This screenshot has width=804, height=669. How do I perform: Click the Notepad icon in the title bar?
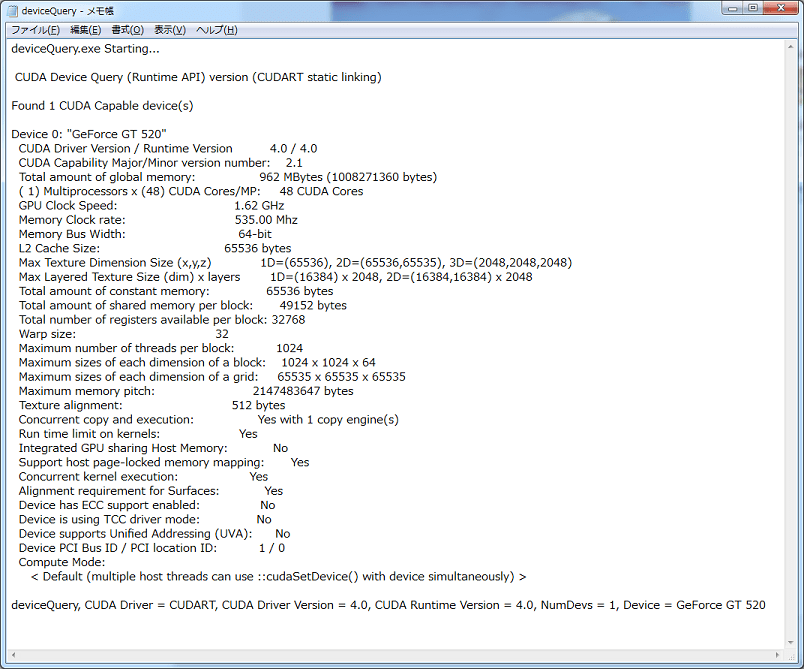pos(10,10)
